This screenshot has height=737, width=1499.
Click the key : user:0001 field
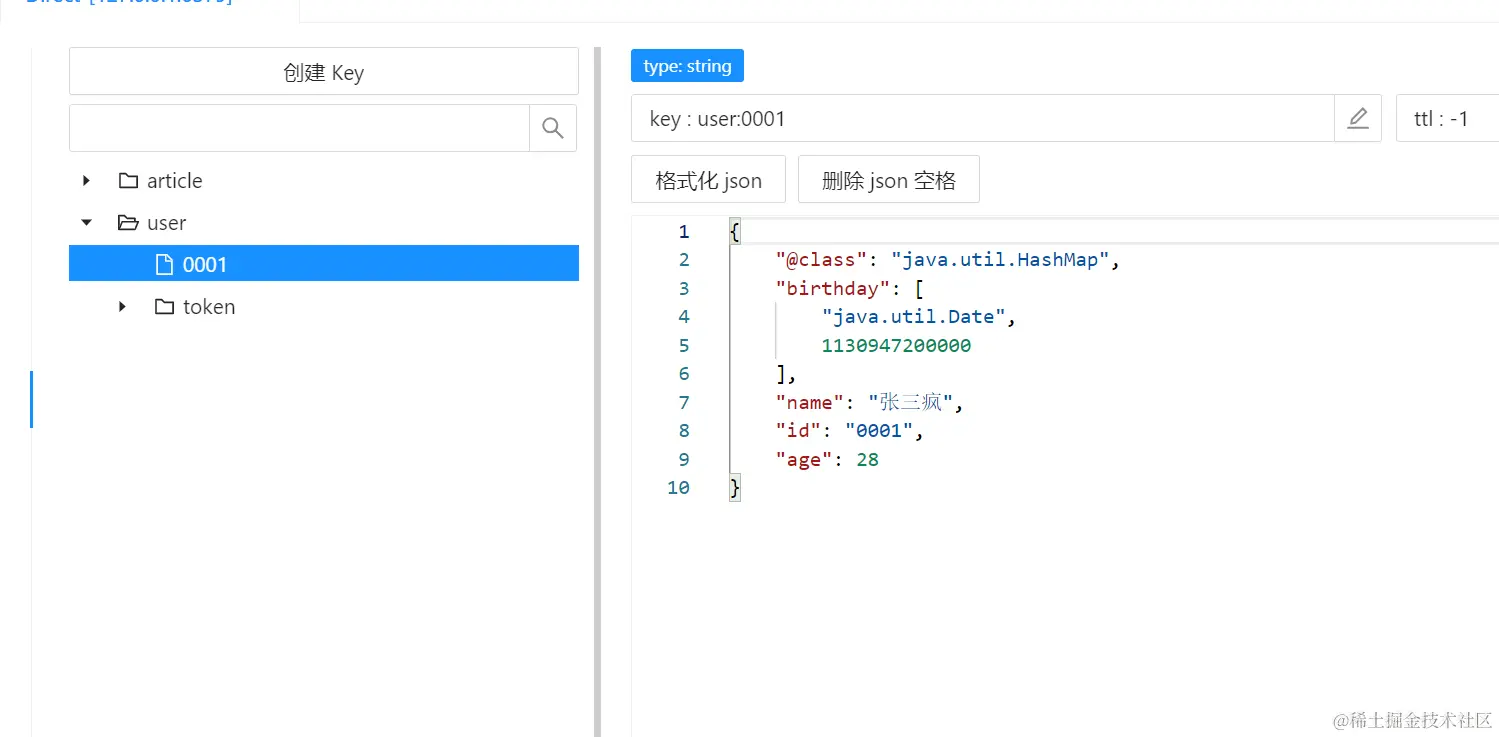click(x=983, y=119)
